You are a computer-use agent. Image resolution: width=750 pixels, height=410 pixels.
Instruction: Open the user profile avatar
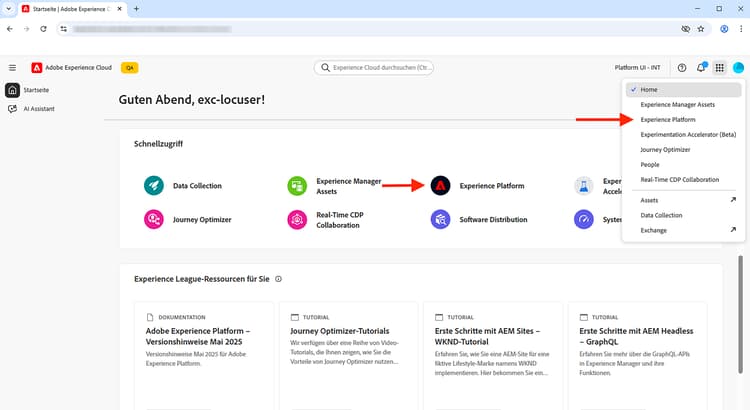[739, 68]
